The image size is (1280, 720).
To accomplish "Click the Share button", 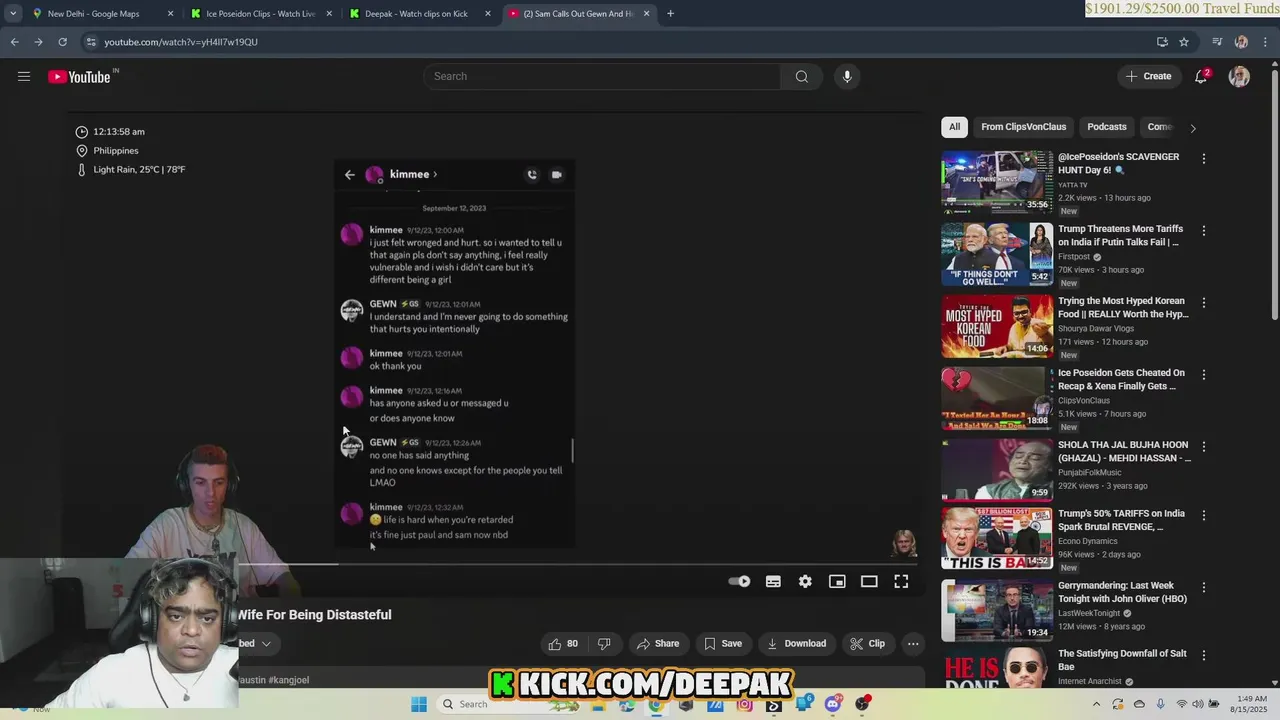I will (657, 644).
